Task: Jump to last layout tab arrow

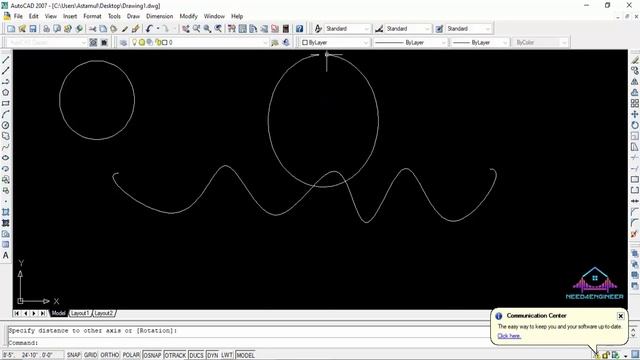Action: [43, 313]
